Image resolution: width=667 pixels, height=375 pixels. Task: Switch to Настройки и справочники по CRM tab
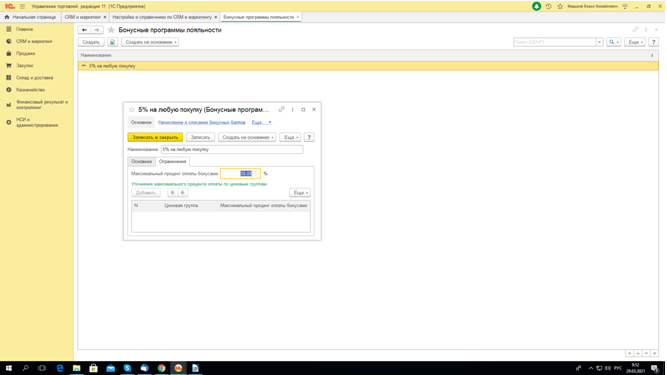click(162, 17)
